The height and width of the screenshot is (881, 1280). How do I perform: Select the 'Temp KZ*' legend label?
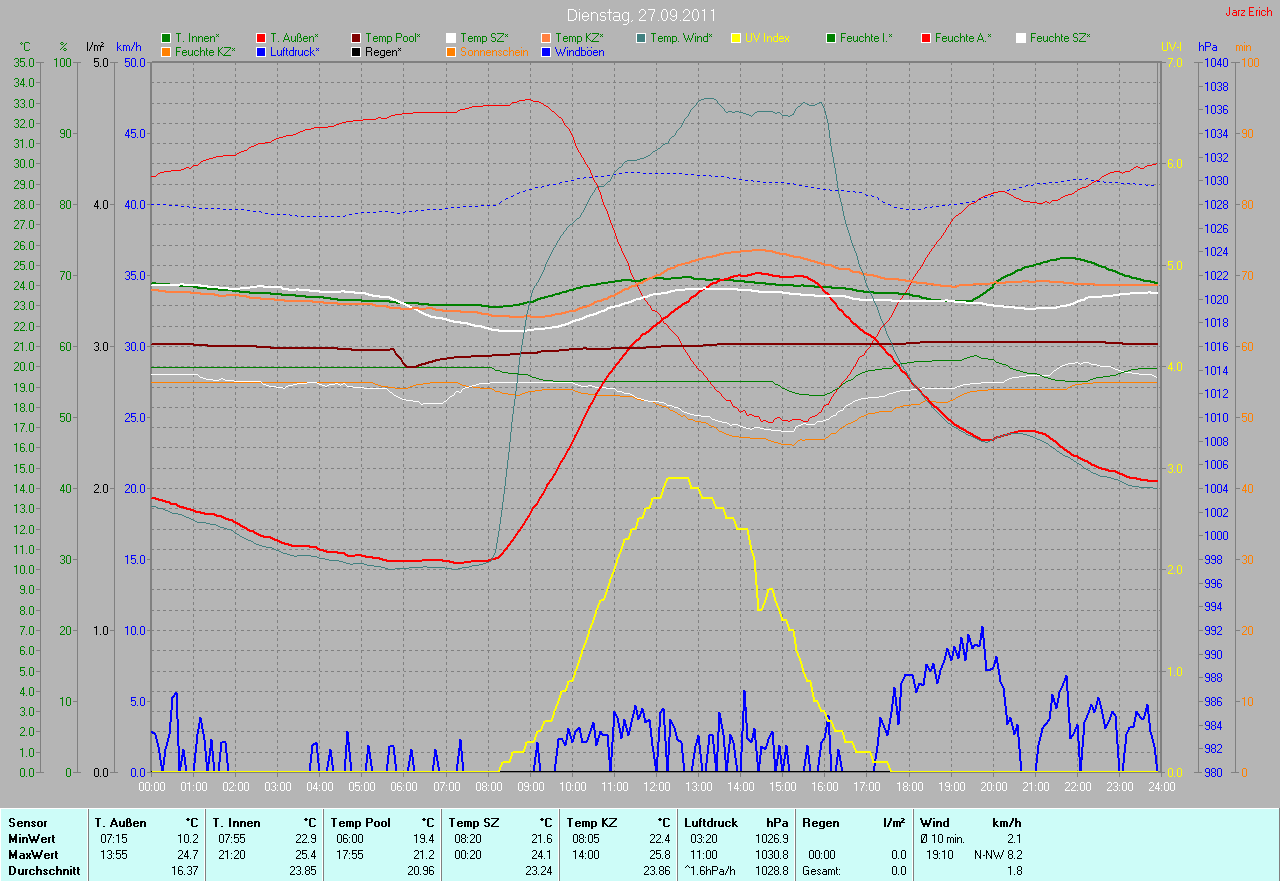579,38
